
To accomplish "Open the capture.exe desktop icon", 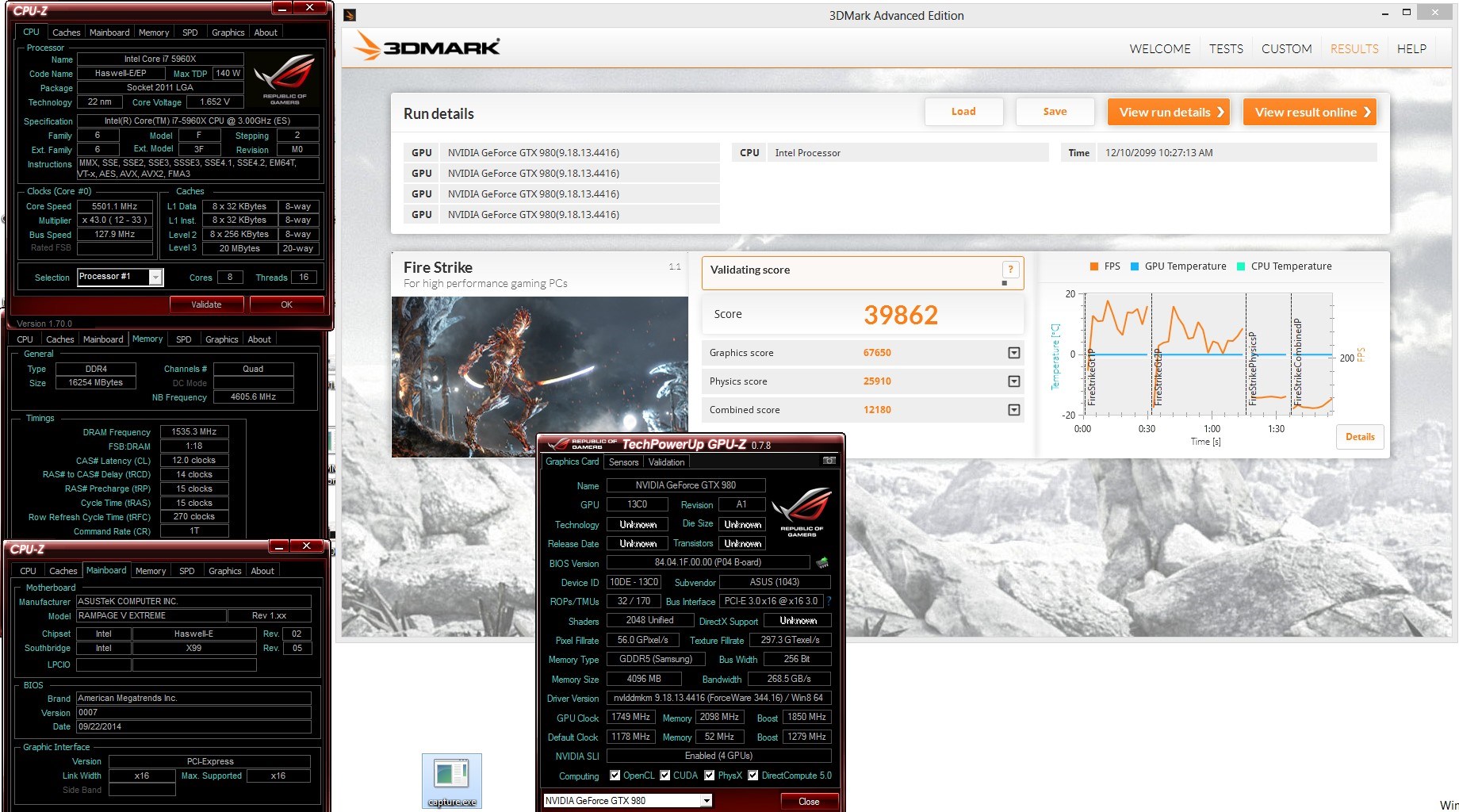I will point(452,781).
